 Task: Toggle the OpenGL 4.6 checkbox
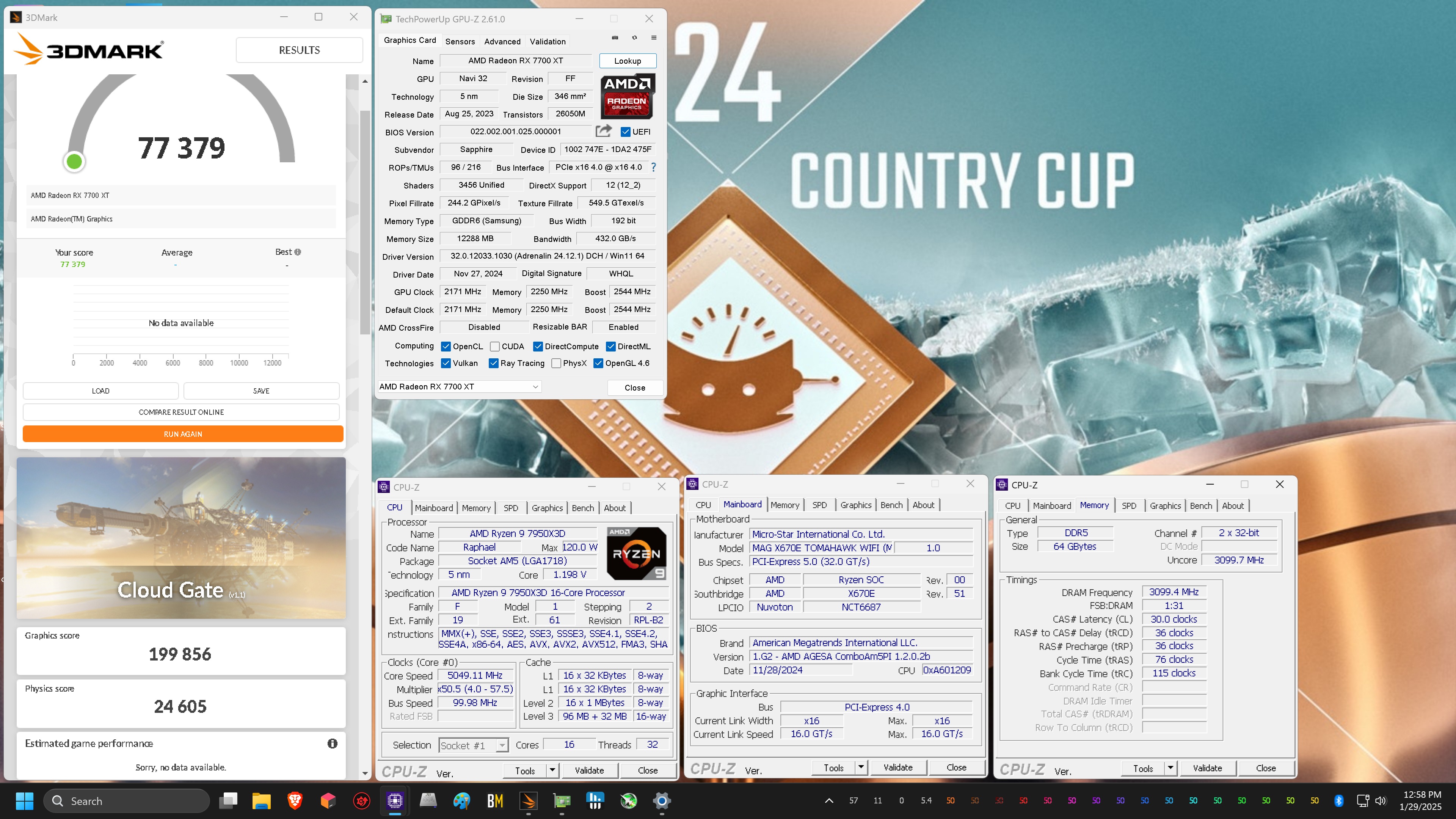tap(599, 364)
